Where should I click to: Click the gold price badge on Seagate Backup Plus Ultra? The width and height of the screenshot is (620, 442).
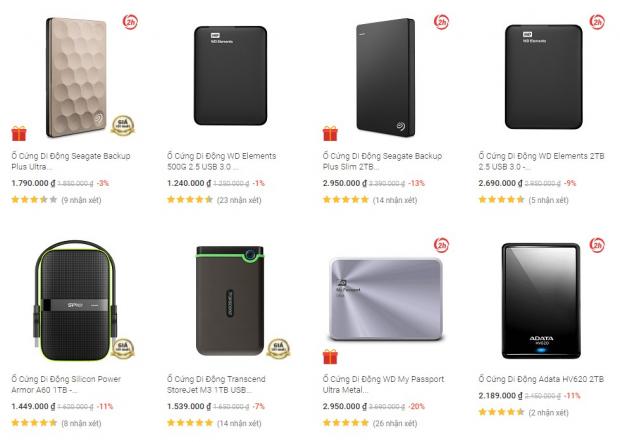pos(123,126)
